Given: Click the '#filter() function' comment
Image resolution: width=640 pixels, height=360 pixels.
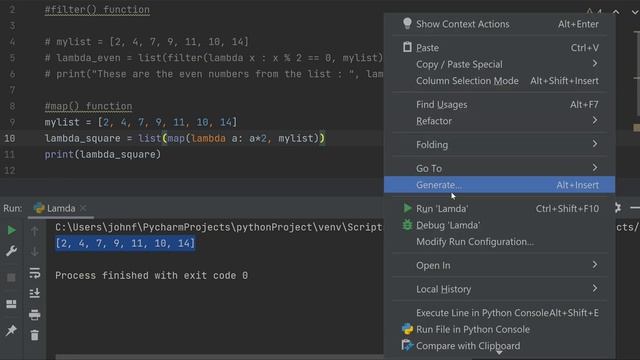Looking at the screenshot, I should (x=97, y=9).
